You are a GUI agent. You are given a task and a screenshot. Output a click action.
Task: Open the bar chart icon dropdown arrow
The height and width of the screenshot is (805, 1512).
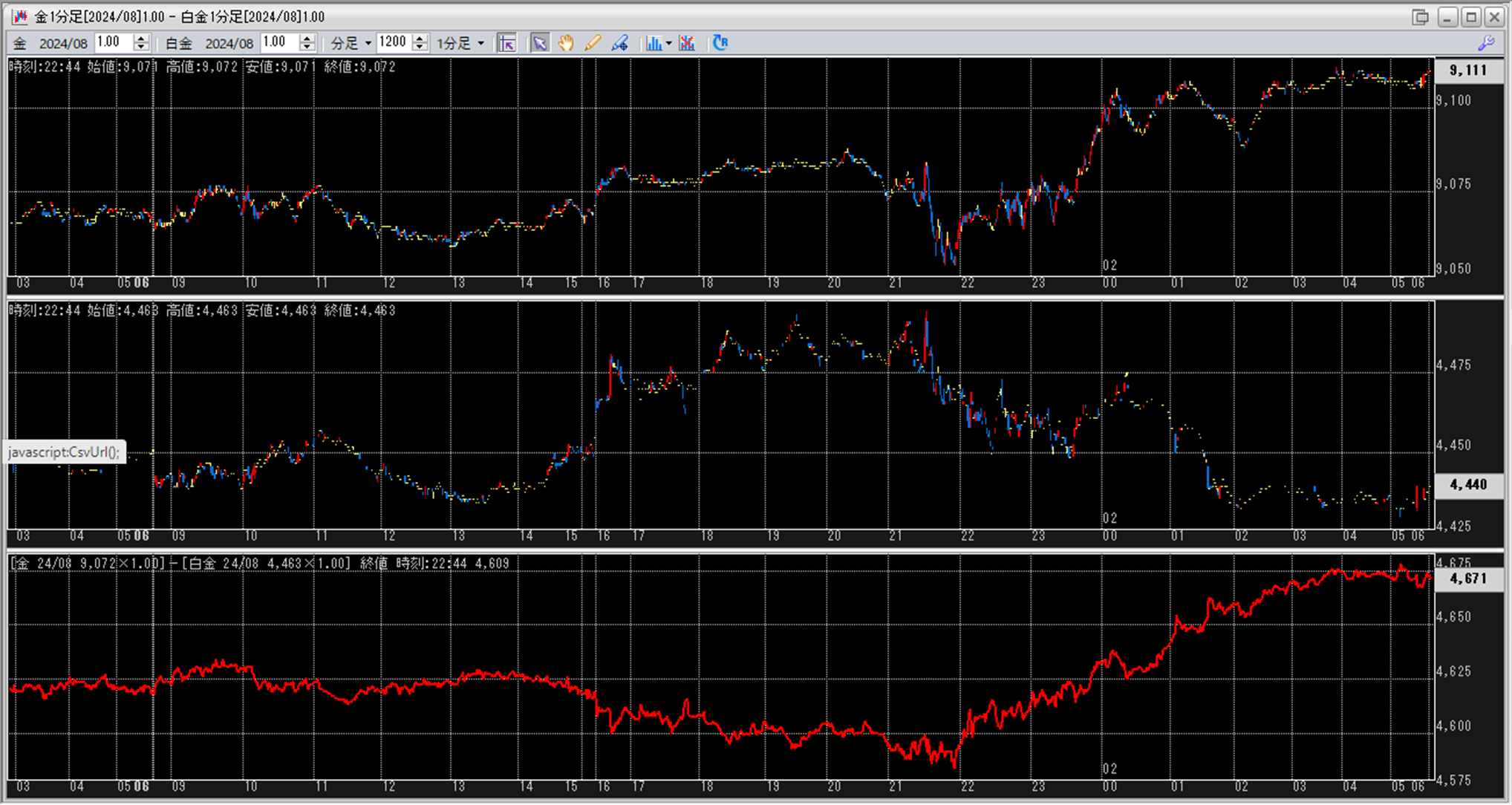coord(669,43)
